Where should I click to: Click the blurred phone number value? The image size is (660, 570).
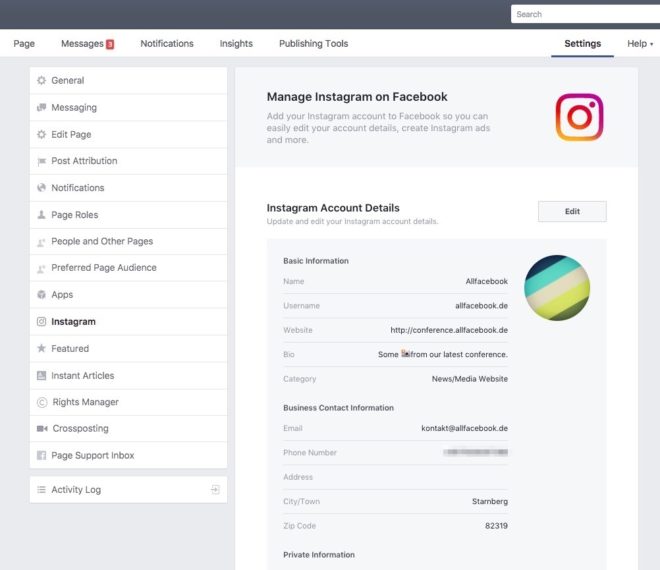476,452
